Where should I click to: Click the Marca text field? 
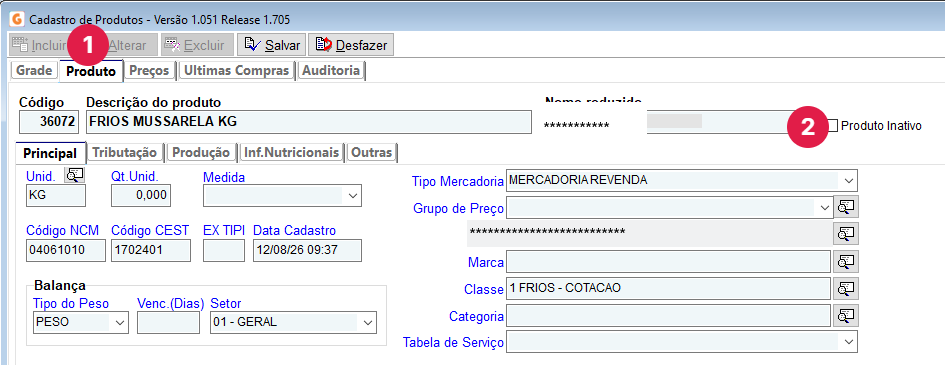point(669,261)
